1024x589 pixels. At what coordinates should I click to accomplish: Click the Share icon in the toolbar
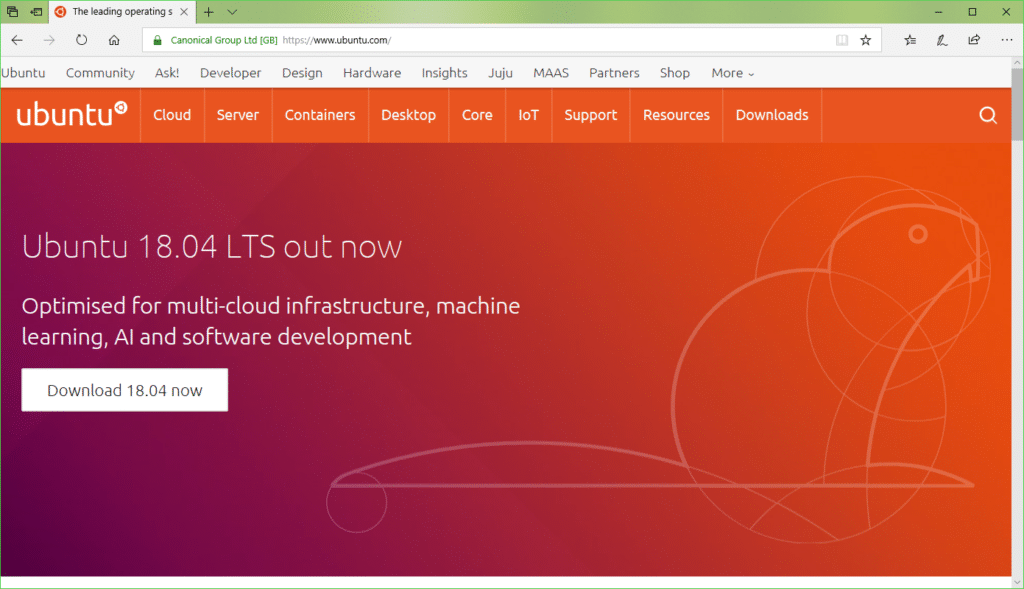973,40
